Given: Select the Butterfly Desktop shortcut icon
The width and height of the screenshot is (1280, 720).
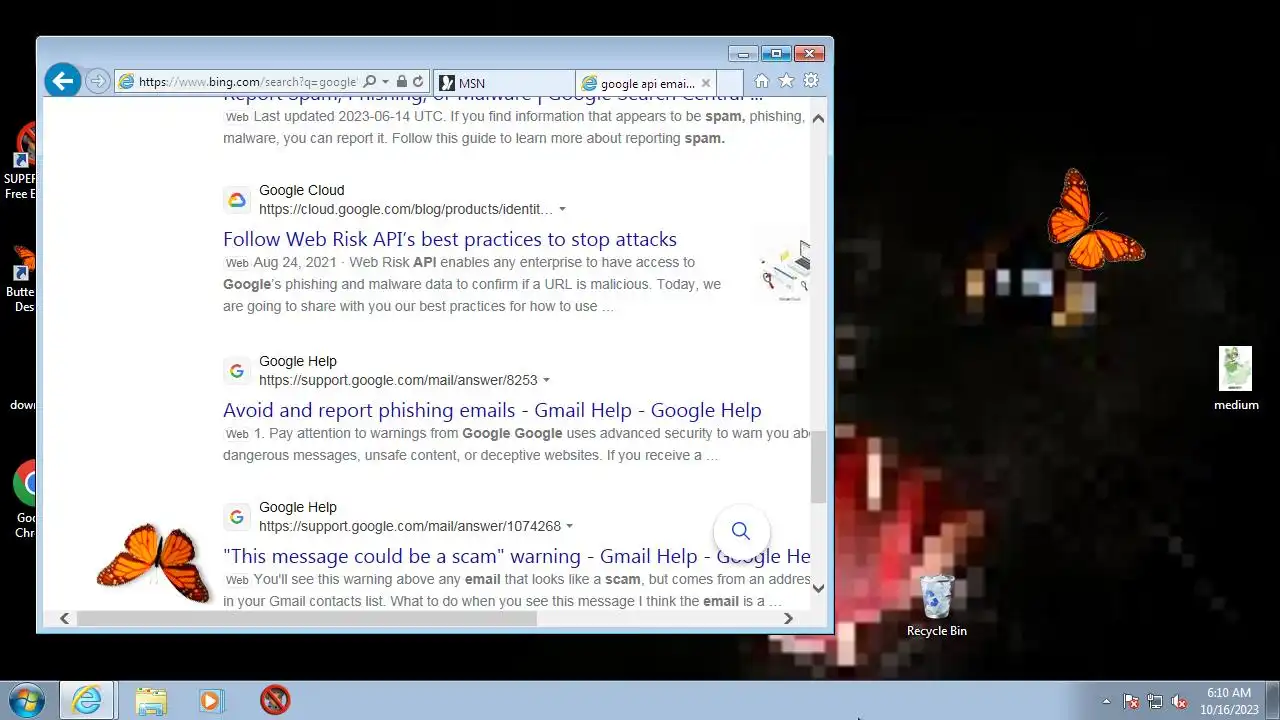Looking at the screenshot, I should click(20, 278).
